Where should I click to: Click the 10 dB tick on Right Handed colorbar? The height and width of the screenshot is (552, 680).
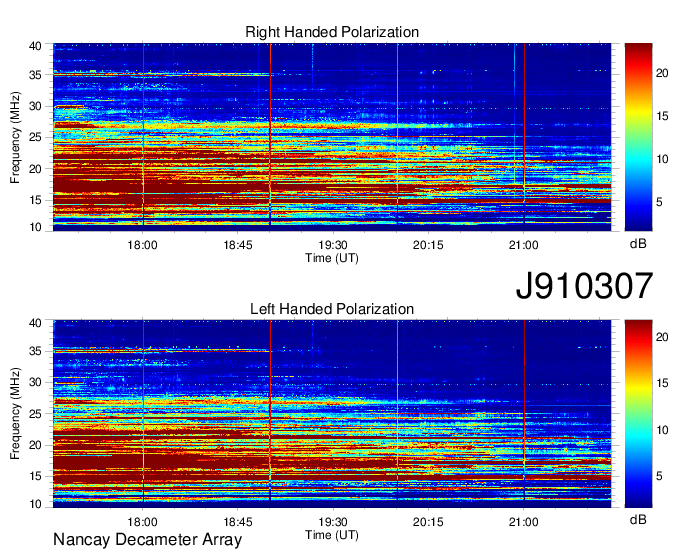coord(662,159)
